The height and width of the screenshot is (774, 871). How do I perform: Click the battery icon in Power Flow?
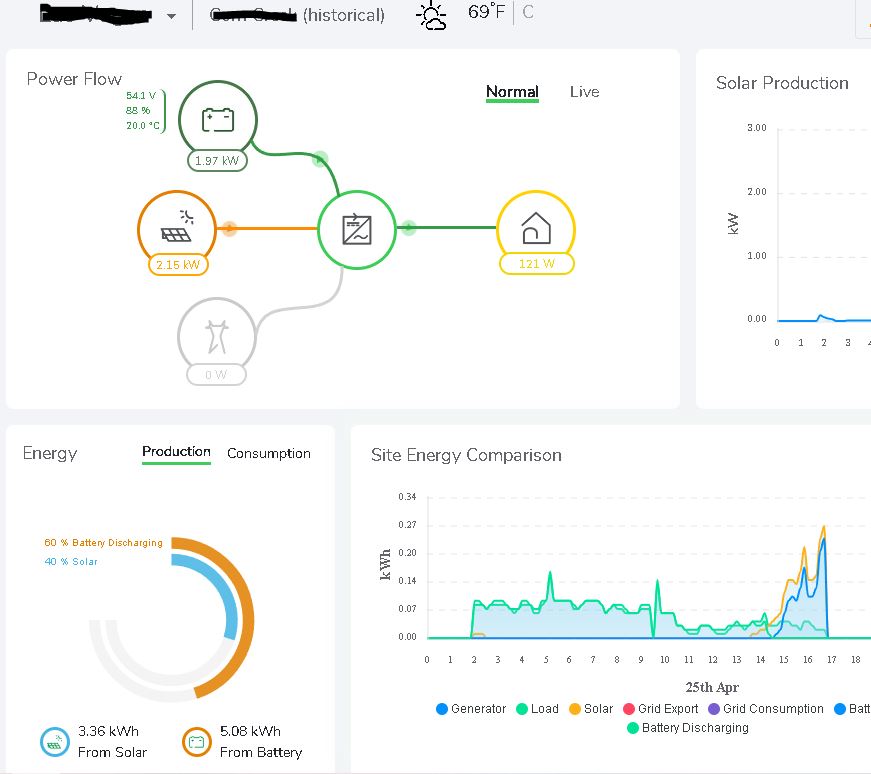[x=218, y=119]
